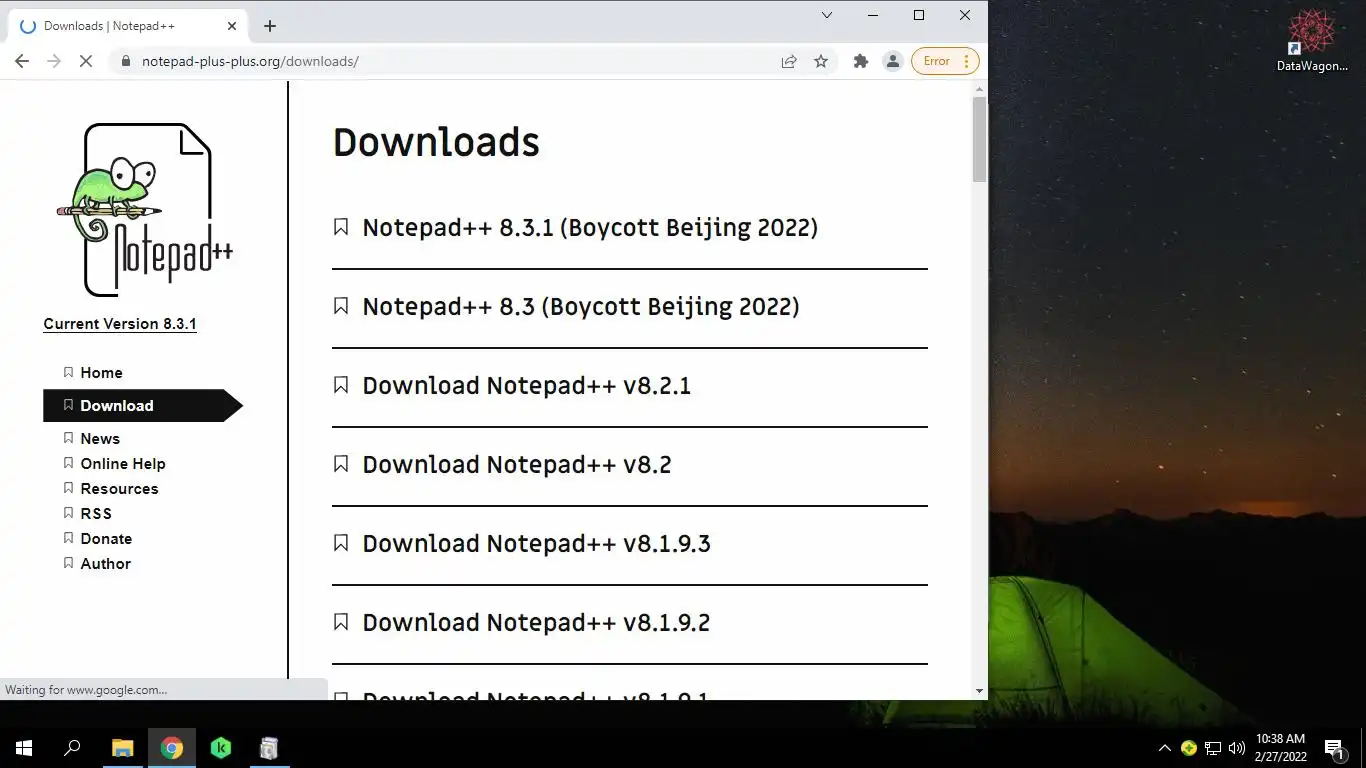Viewport: 1366px width, 768px height.
Task: Click the address bar URL
Action: (250, 61)
